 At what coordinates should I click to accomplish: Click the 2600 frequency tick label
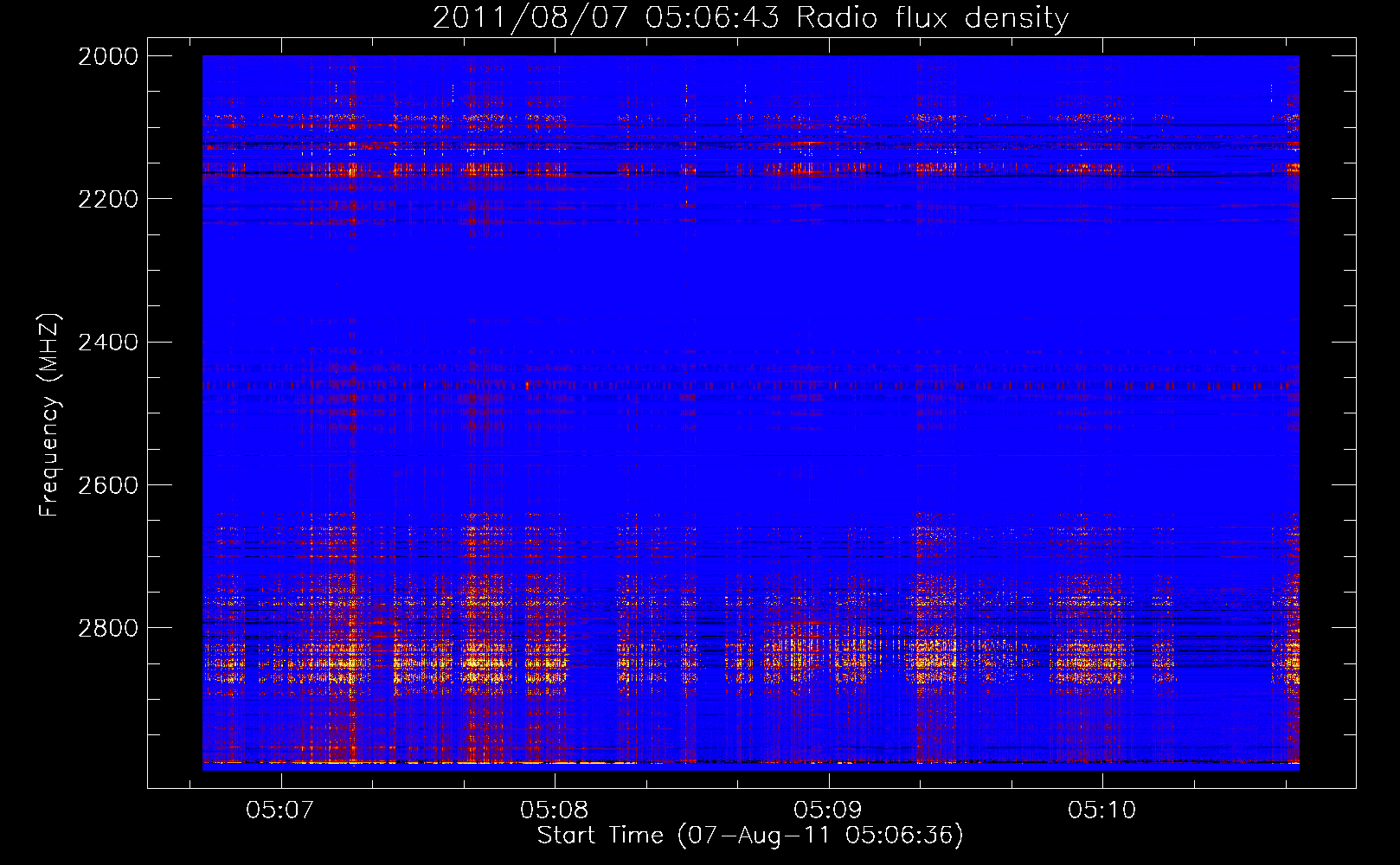click(108, 484)
